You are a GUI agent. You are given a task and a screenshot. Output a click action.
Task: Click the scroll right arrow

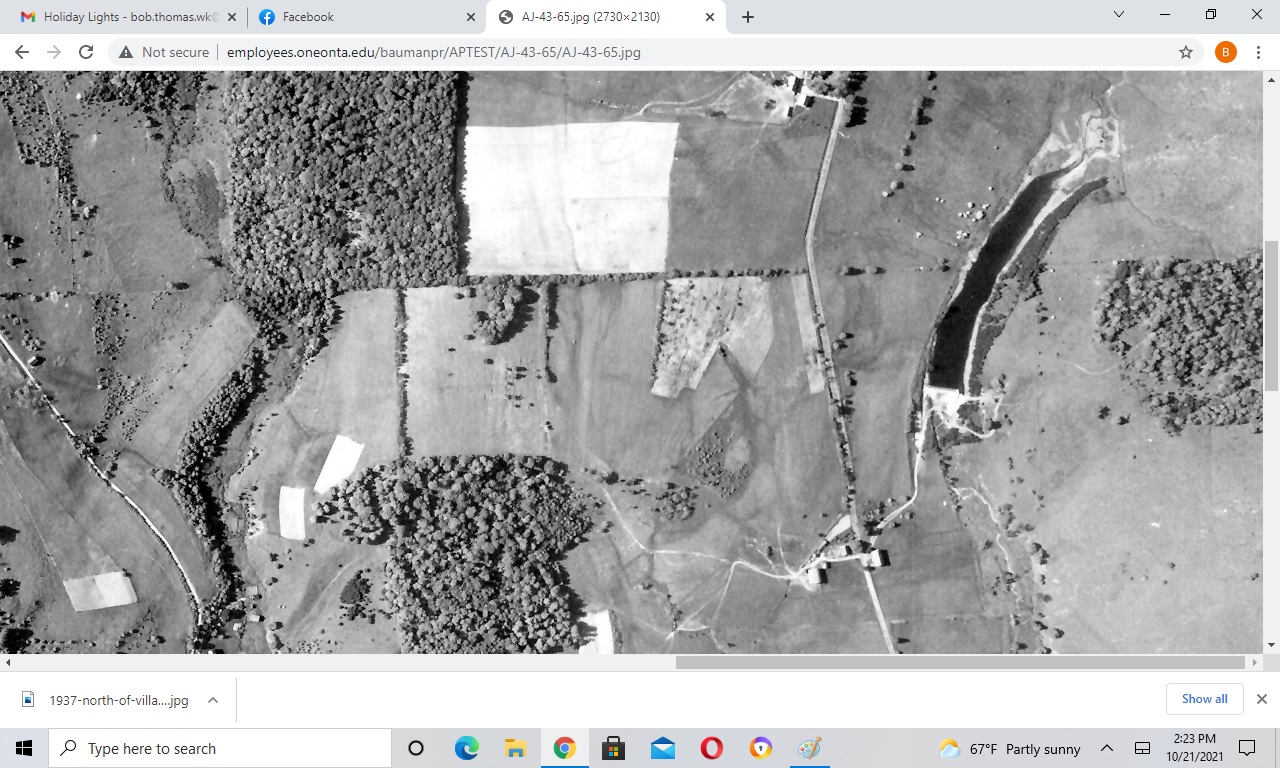point(1256,662)
